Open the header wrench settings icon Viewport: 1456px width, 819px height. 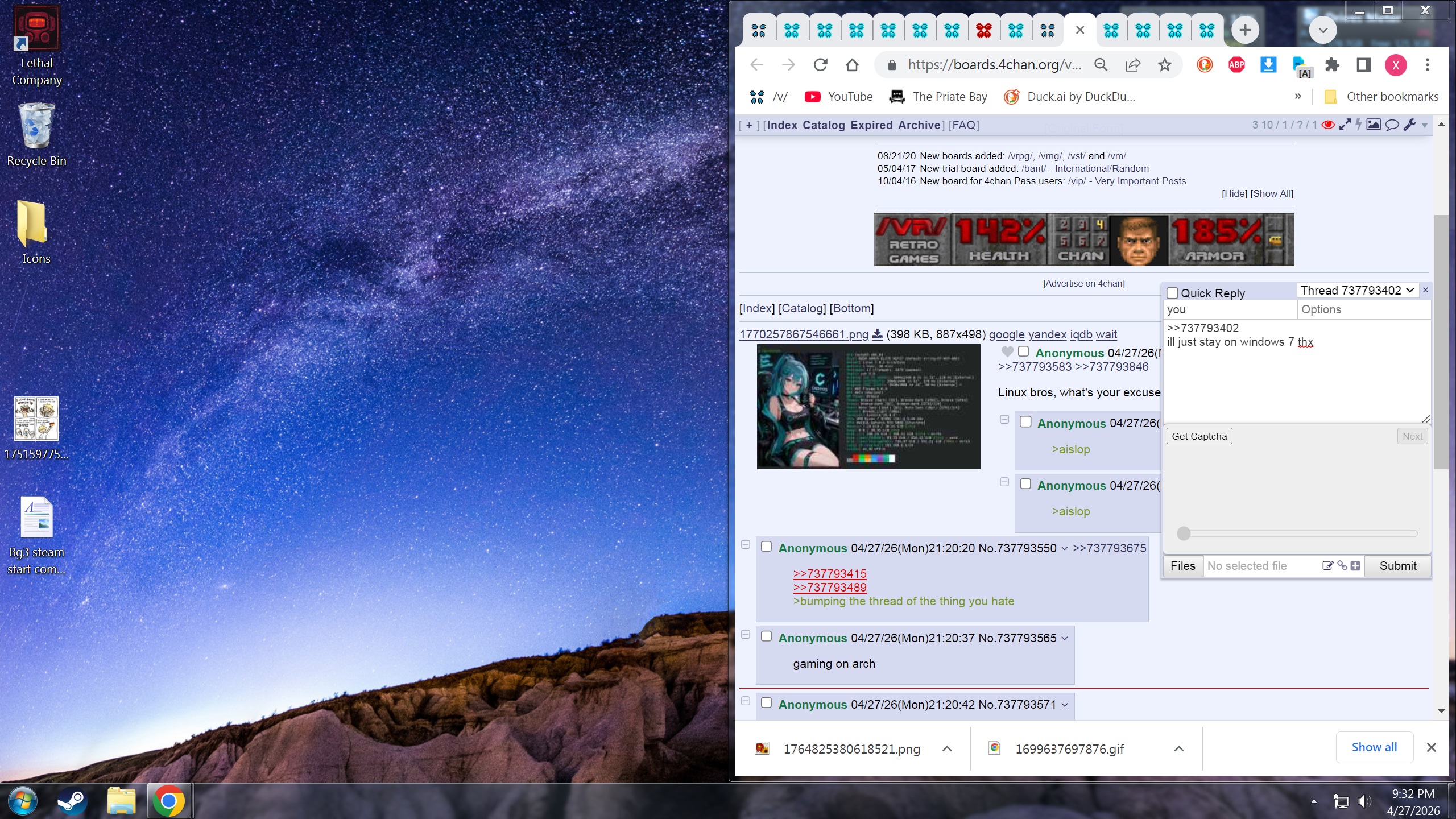click(1409, 125)
